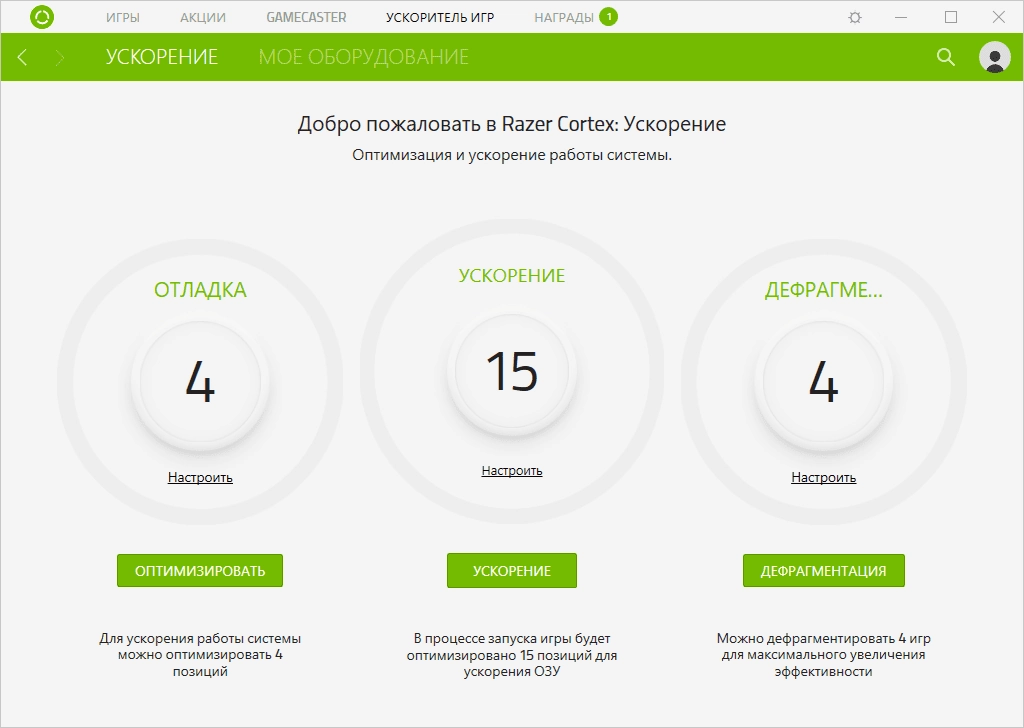Image resolution: width=1024 pixels, height=728 pixels.
Task: Click the ДЕФРАГМЕ... circle showing 4
Action: (x=824, y=382)
